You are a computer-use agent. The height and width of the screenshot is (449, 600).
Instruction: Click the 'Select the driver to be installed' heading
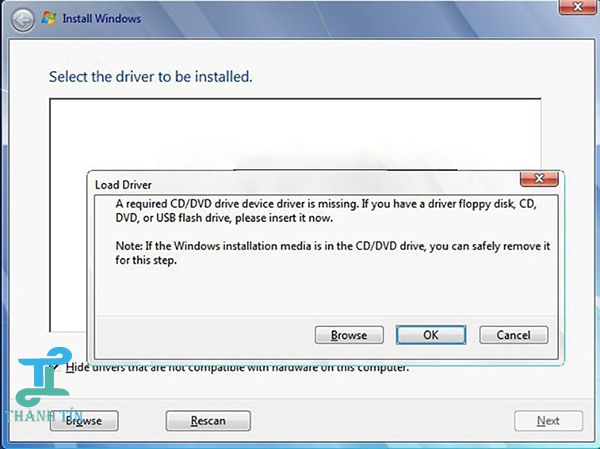tap(150, 76)
